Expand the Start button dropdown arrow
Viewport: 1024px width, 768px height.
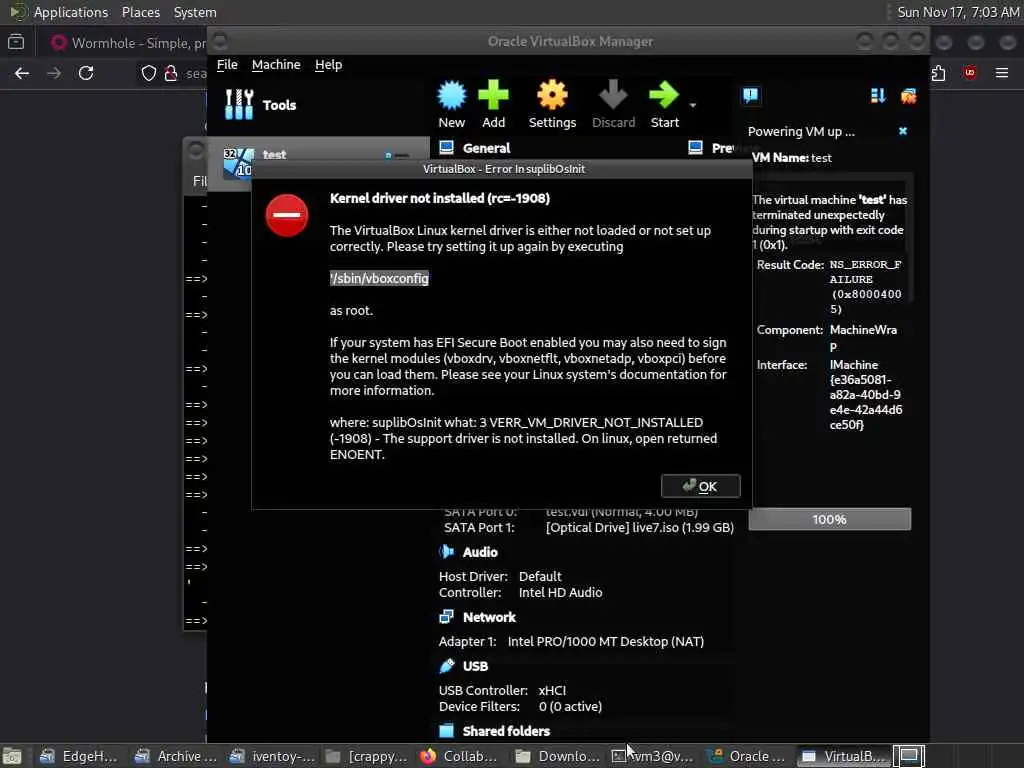pyautogui.click(x=692, y=105)
